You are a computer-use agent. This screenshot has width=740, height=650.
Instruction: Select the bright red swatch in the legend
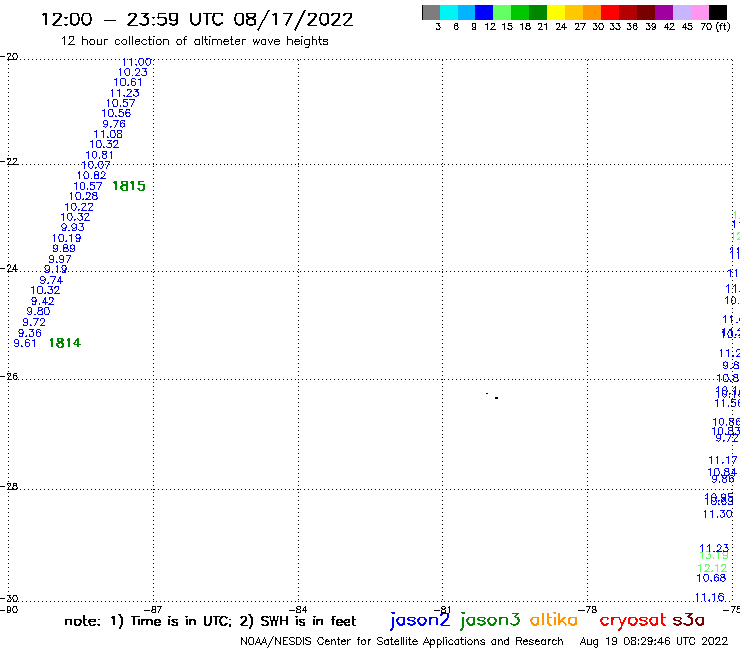click(609, 13)
